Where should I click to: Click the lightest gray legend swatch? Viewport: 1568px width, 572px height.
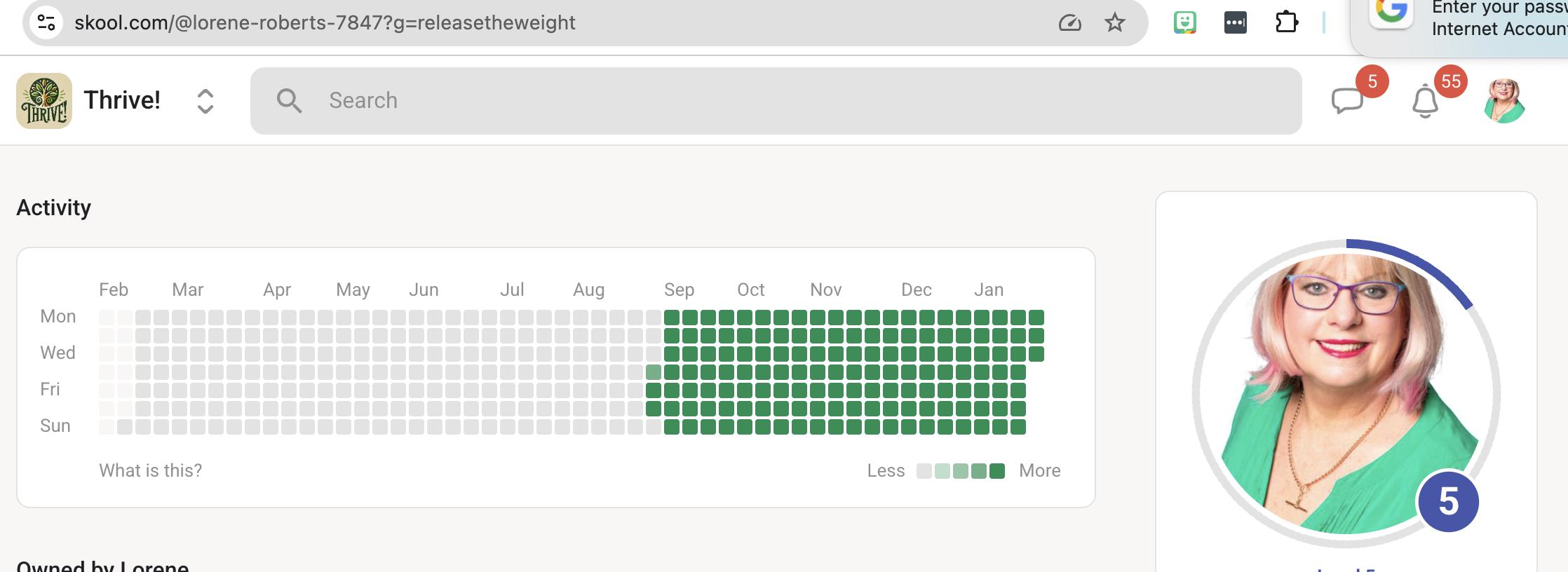(x=924, y=471)
